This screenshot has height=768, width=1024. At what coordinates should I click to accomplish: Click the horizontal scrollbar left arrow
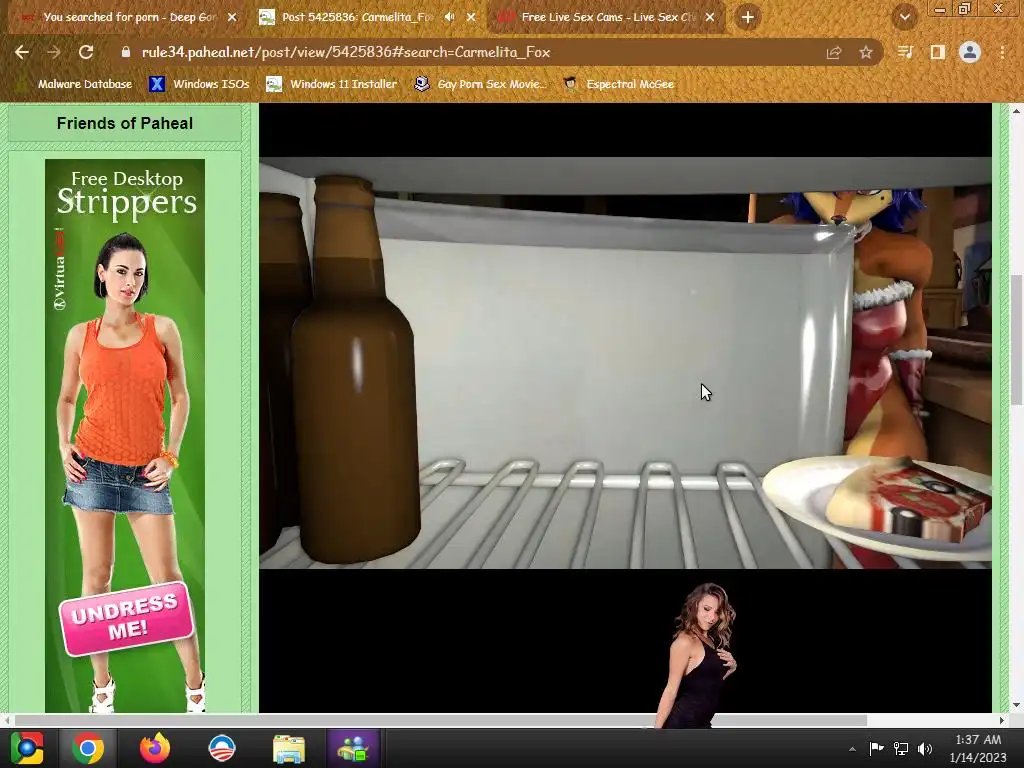click(6, 720)
